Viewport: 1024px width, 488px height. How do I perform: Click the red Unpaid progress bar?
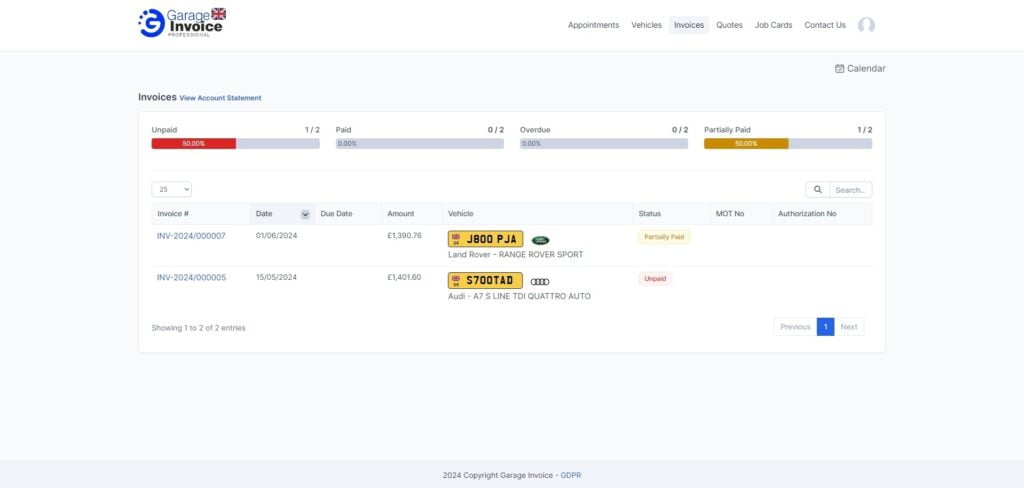point(193,144)
